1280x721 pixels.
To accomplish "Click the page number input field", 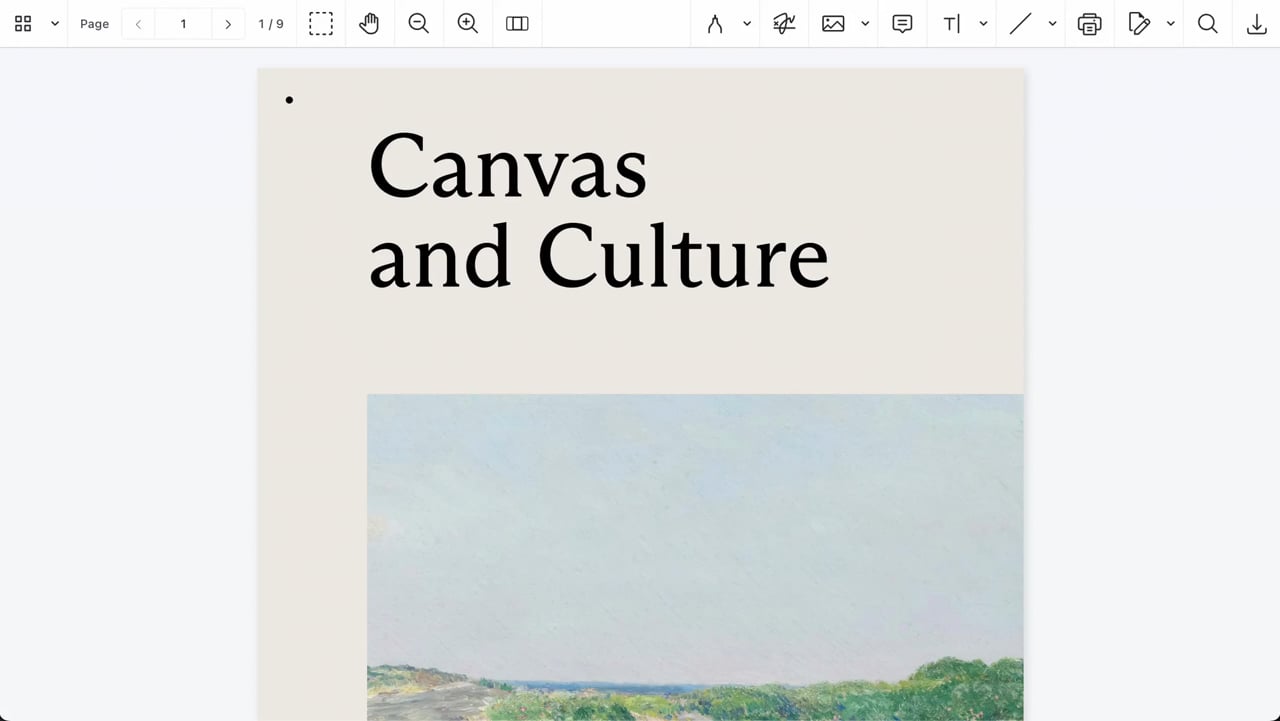I will (x=183, y=24).
